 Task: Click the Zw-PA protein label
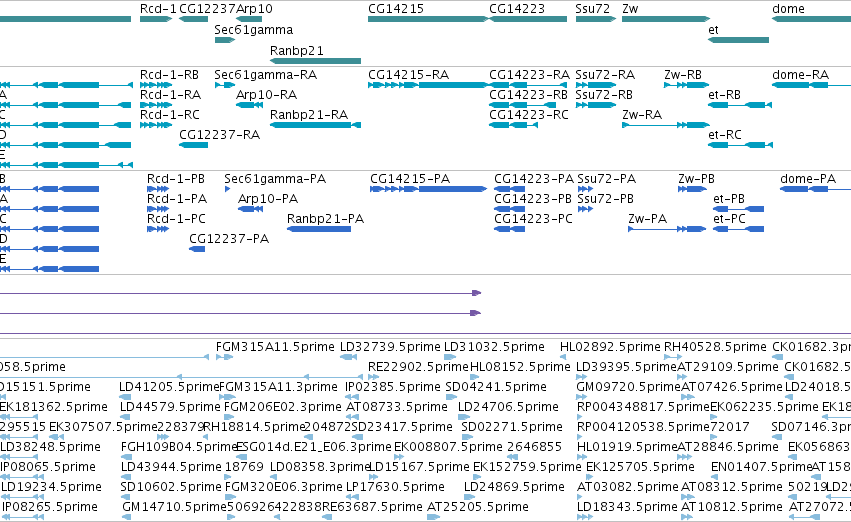647,219
